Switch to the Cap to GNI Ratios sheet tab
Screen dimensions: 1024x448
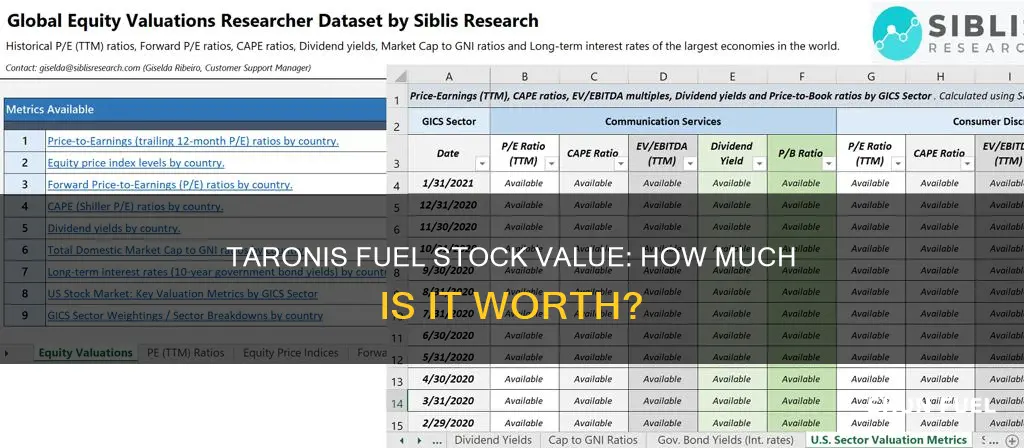tap(593, 440)
